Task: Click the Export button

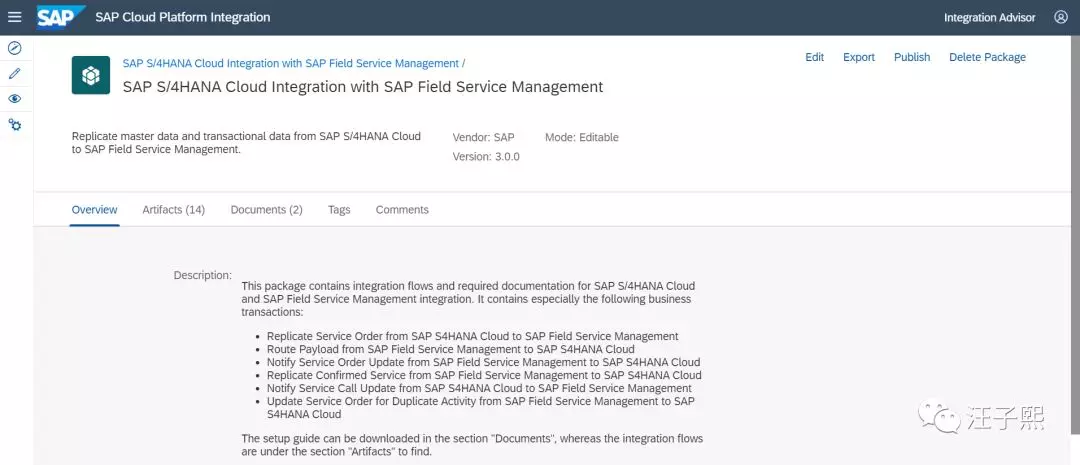Action: [859, 57]
